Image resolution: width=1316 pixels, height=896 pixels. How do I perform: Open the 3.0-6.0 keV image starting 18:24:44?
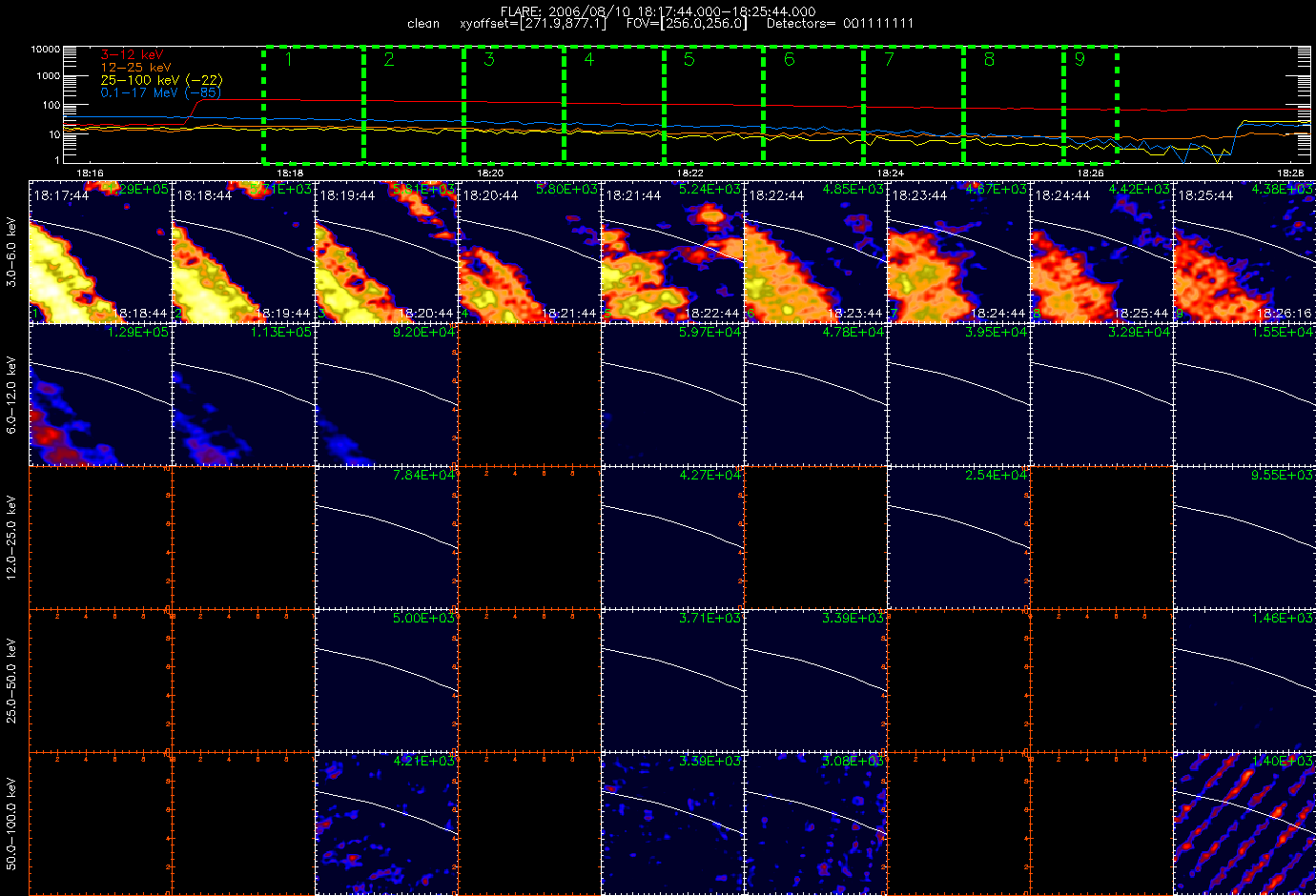pos(1101,252)
